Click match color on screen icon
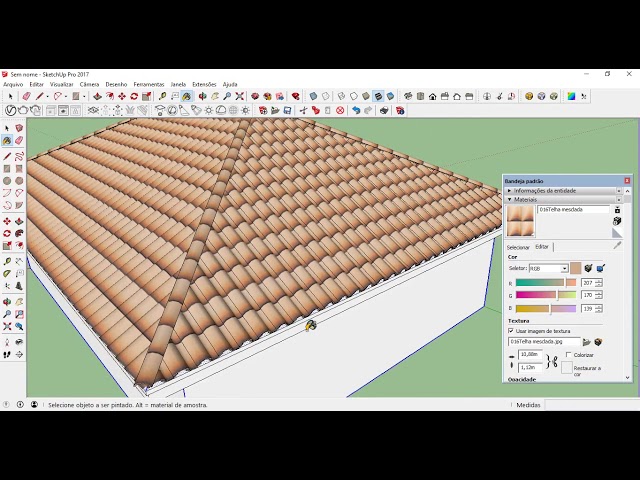Screen dimensions: 640x480 click(x=600, y=268)
